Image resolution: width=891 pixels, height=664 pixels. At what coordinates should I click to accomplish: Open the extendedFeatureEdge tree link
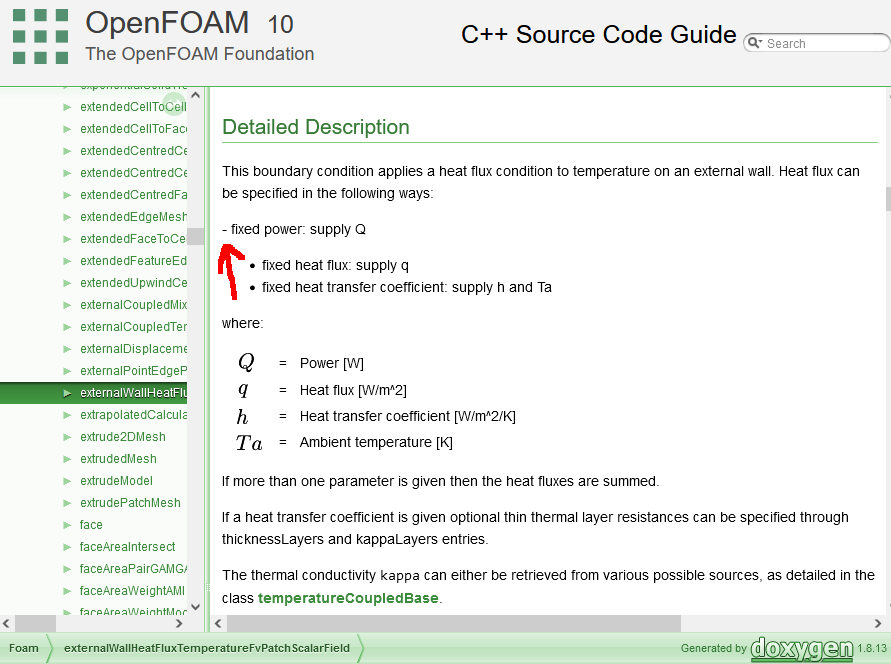[x=133, y=261]
